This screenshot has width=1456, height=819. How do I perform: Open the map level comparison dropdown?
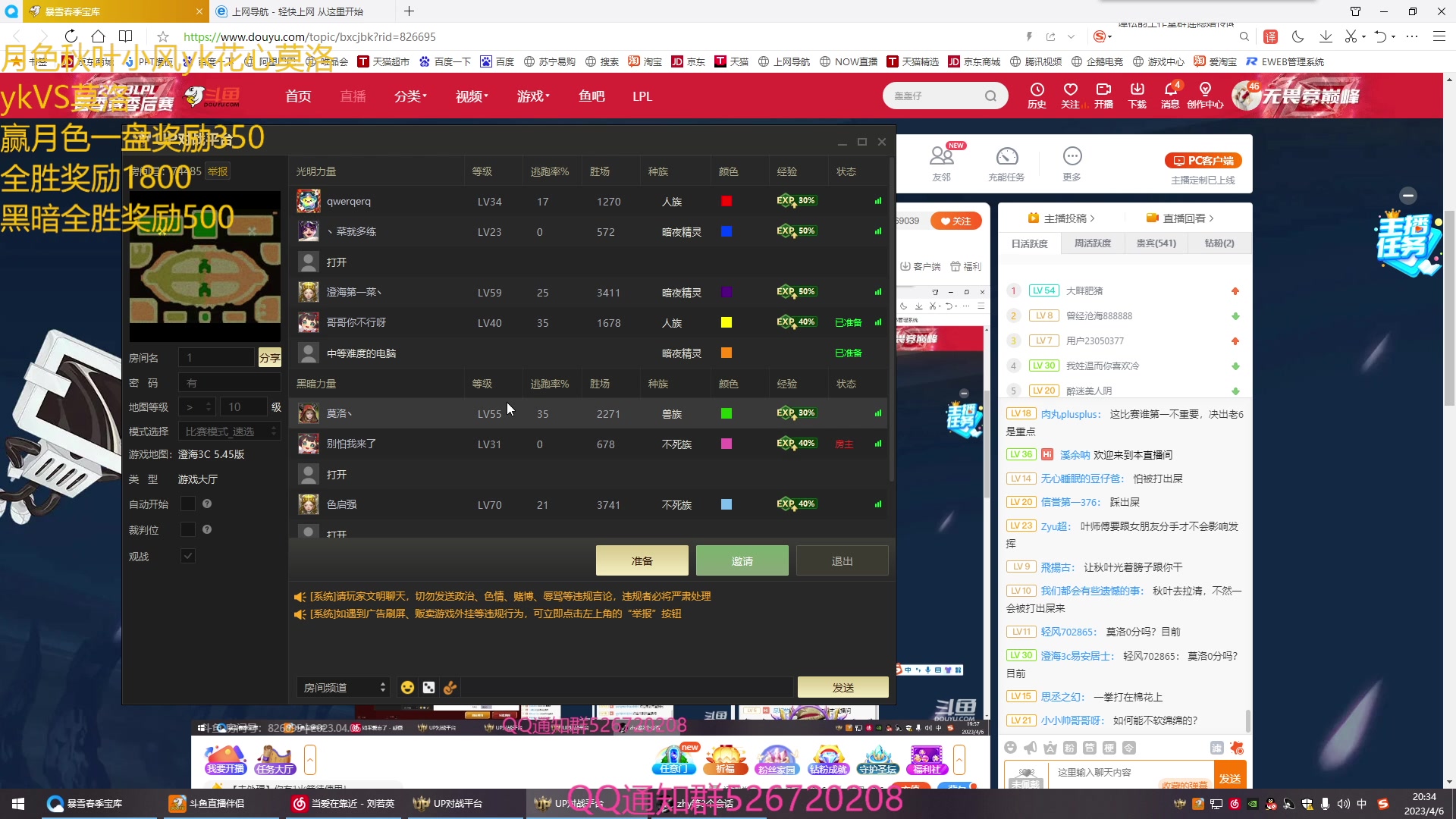197,407
